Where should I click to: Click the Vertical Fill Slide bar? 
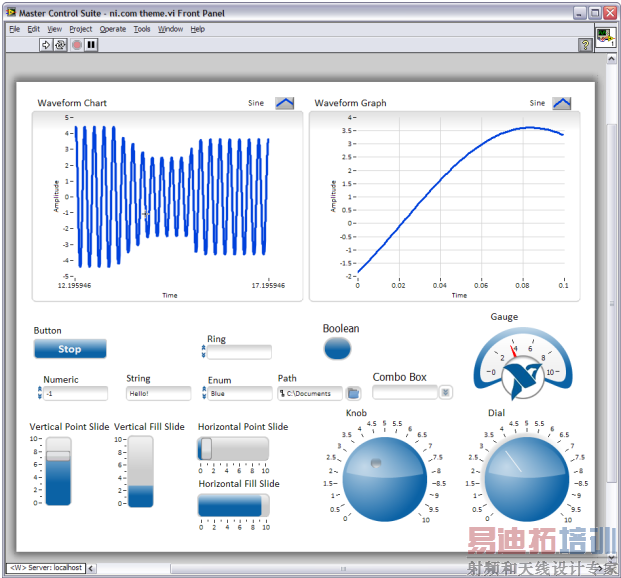141,471
